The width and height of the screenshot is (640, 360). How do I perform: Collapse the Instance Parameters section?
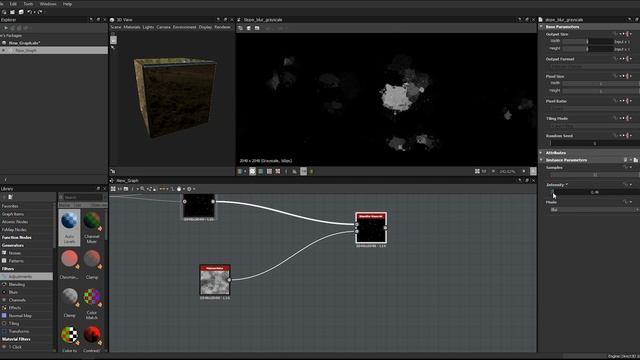coord(541,160)
